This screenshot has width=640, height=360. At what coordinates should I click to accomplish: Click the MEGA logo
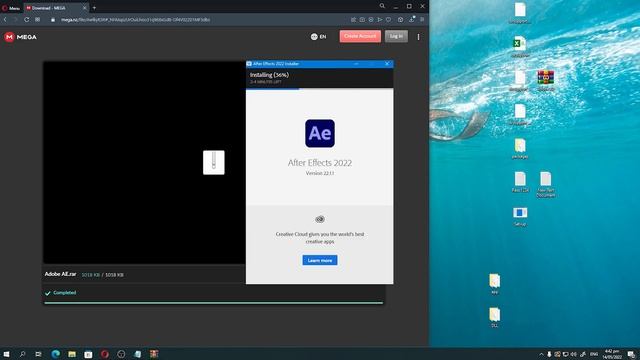[20, 37]
